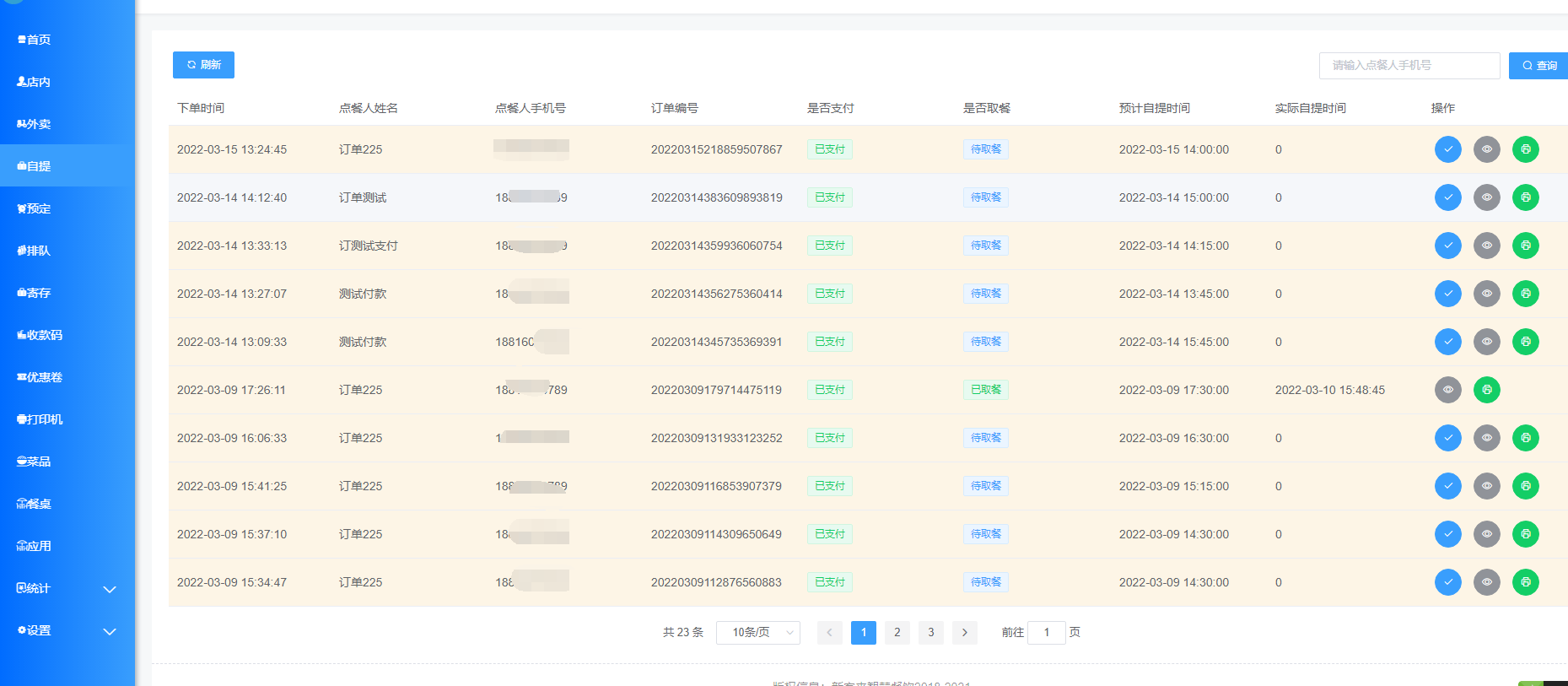Click order number 2022031521885950​7867
Image resolution: width=1568 pixels, height=686 pixels.
716,149
